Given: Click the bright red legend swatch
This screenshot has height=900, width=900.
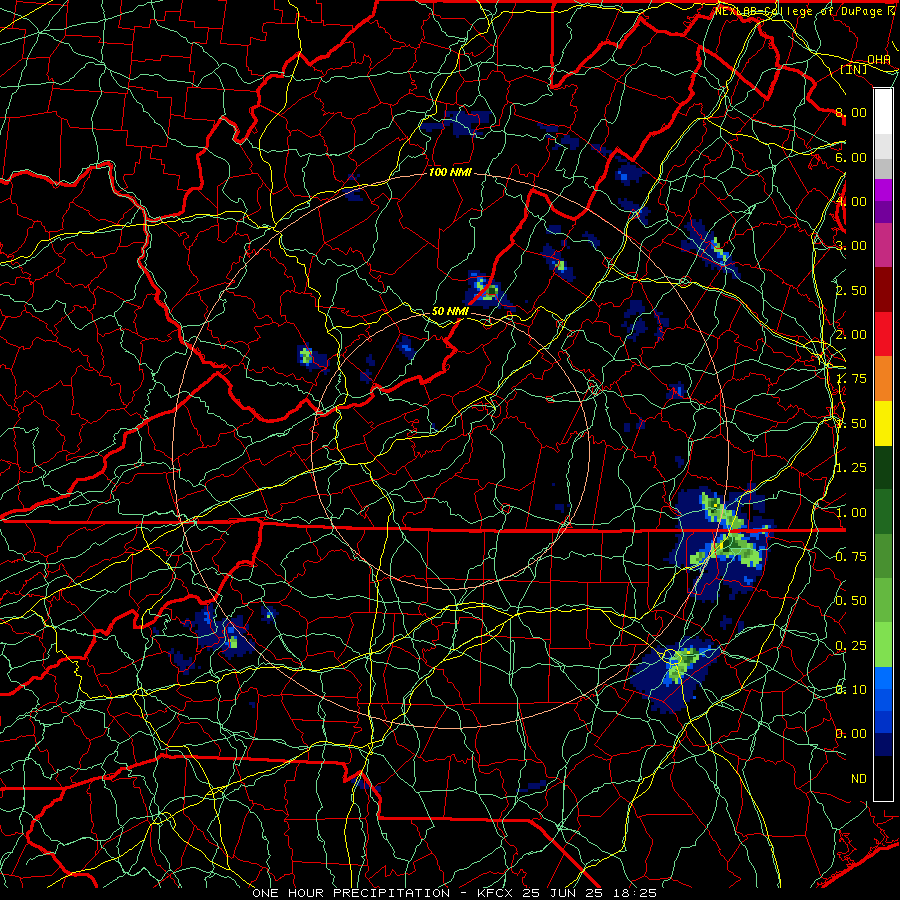Looking at the screenshot, I should [883, 334].
